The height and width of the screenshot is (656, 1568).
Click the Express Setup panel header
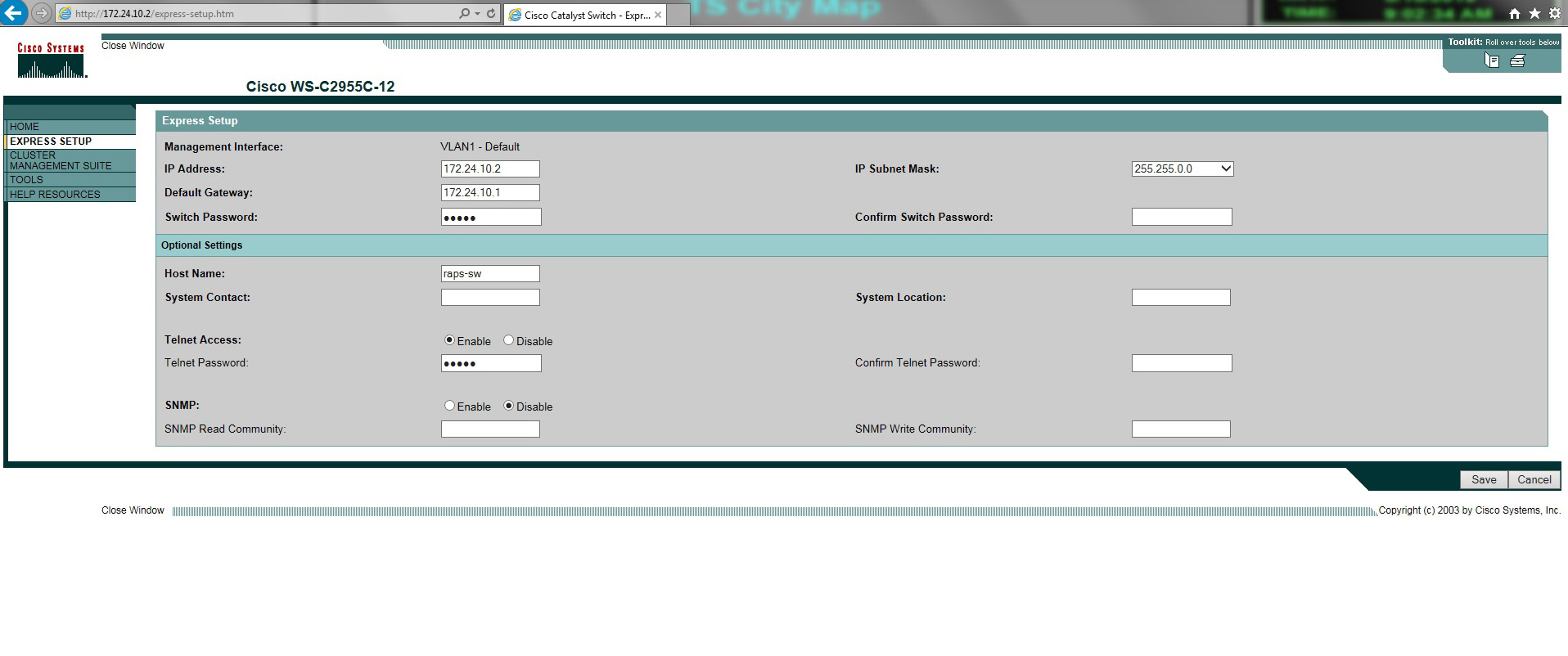(x=851, y=120)
